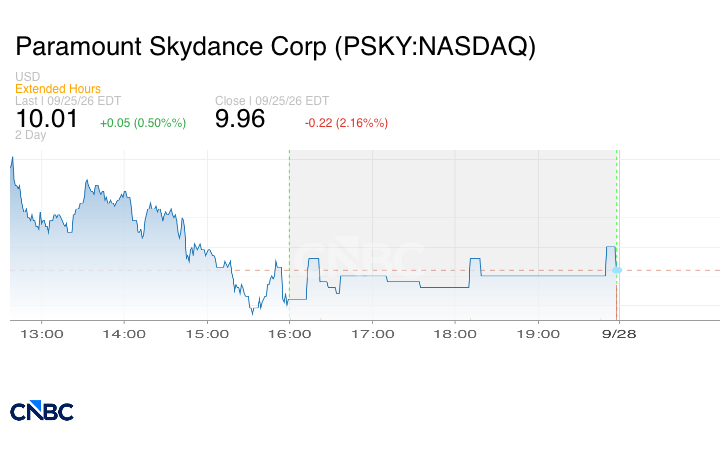Click the 19:00 time axis label
Screen dimensions: 720x450
coord(538,334)
